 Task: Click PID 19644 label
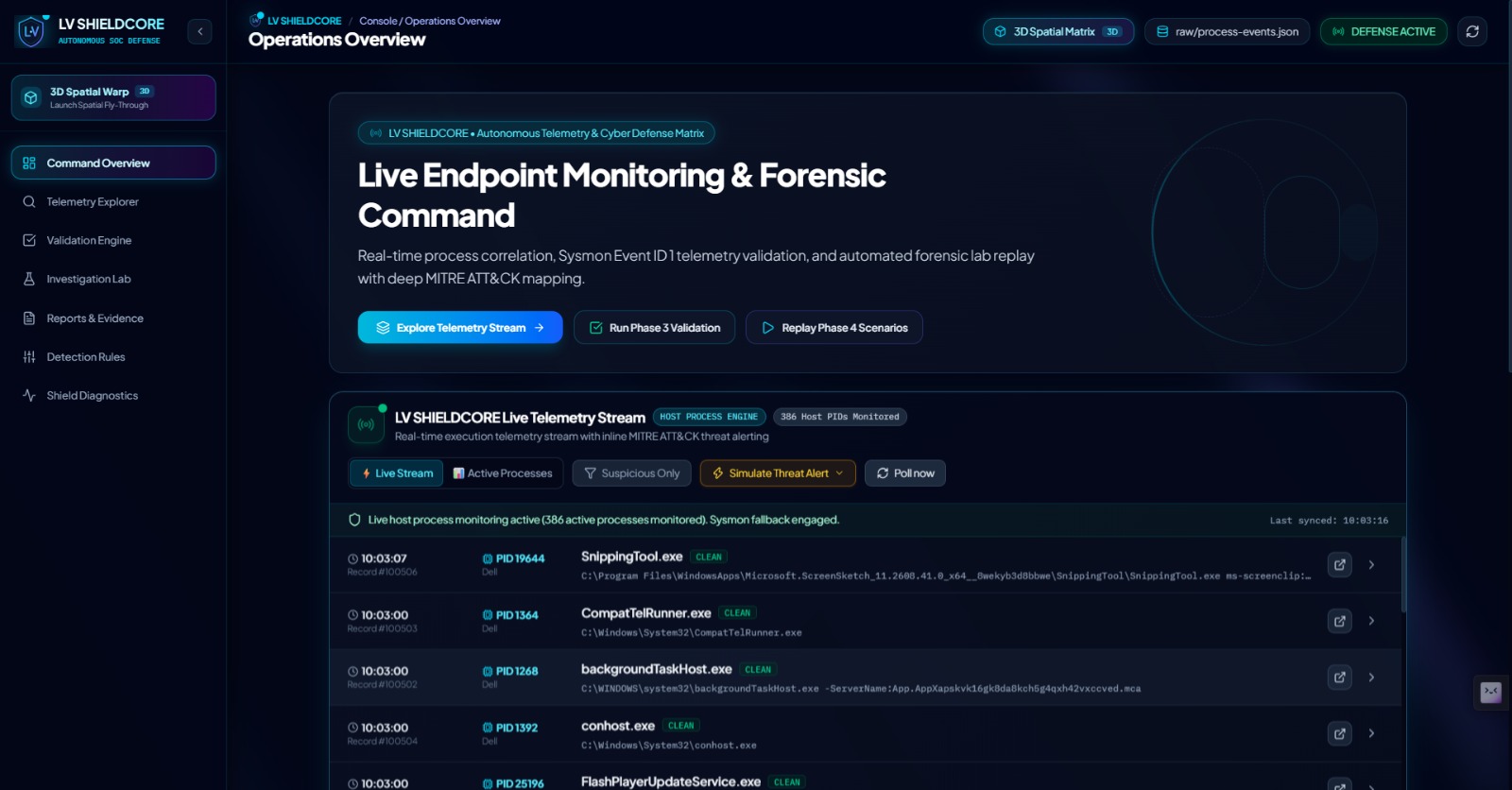[514, 558]
